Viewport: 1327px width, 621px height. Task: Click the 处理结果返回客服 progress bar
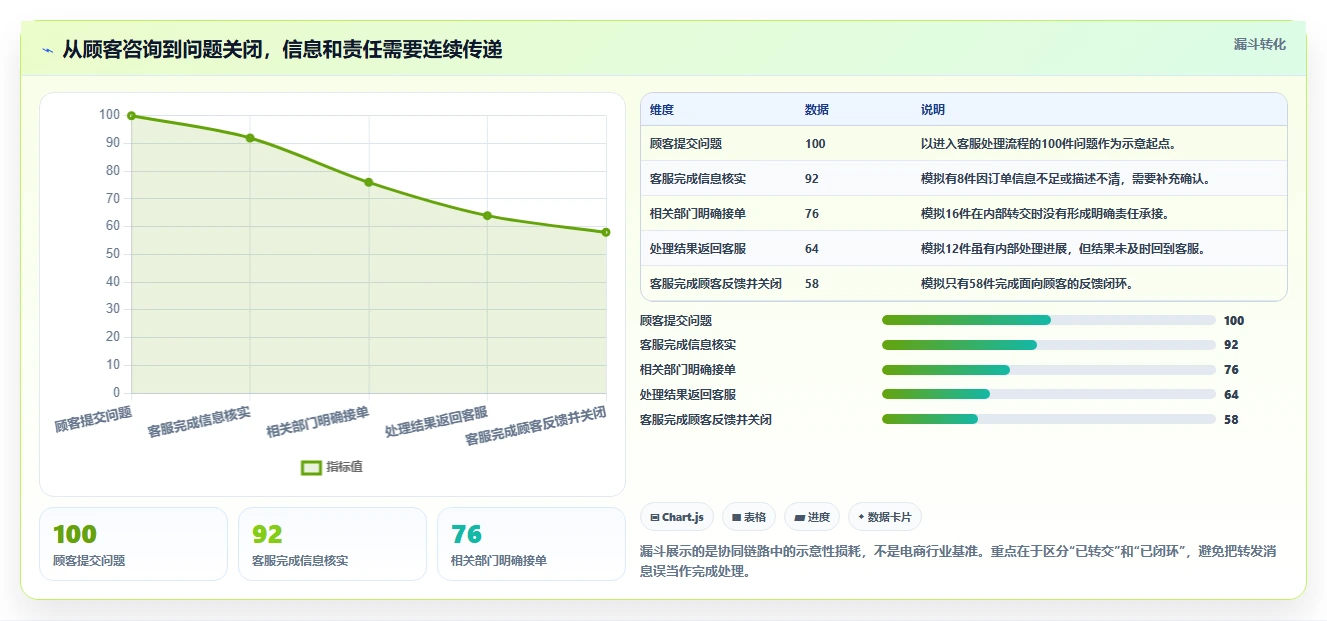(1049, 394)
